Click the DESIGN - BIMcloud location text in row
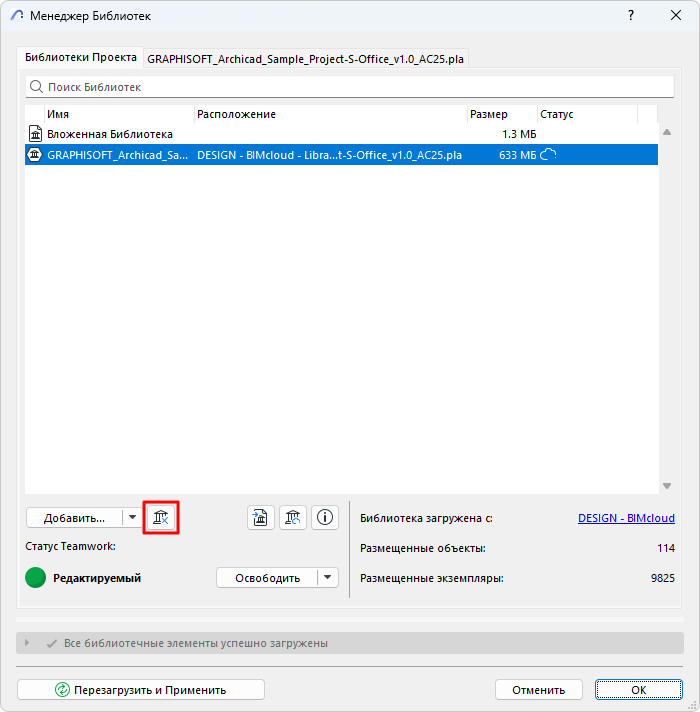 [329, 155]
